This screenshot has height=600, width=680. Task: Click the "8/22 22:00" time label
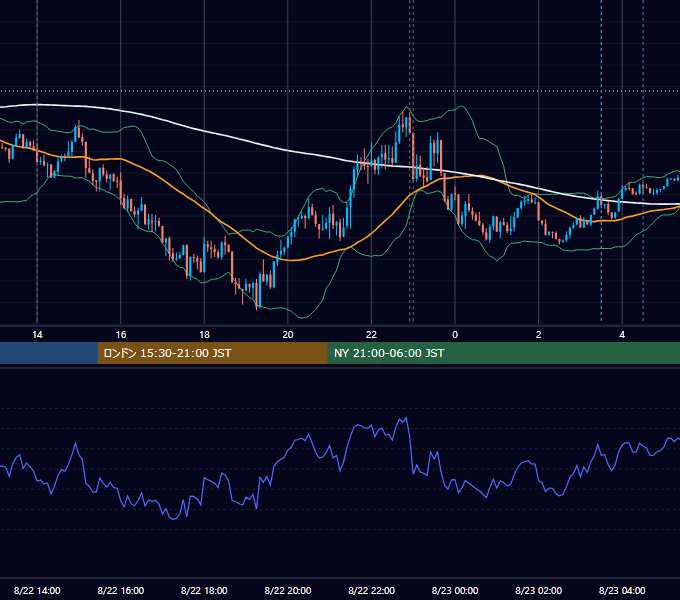pos(372,590)
